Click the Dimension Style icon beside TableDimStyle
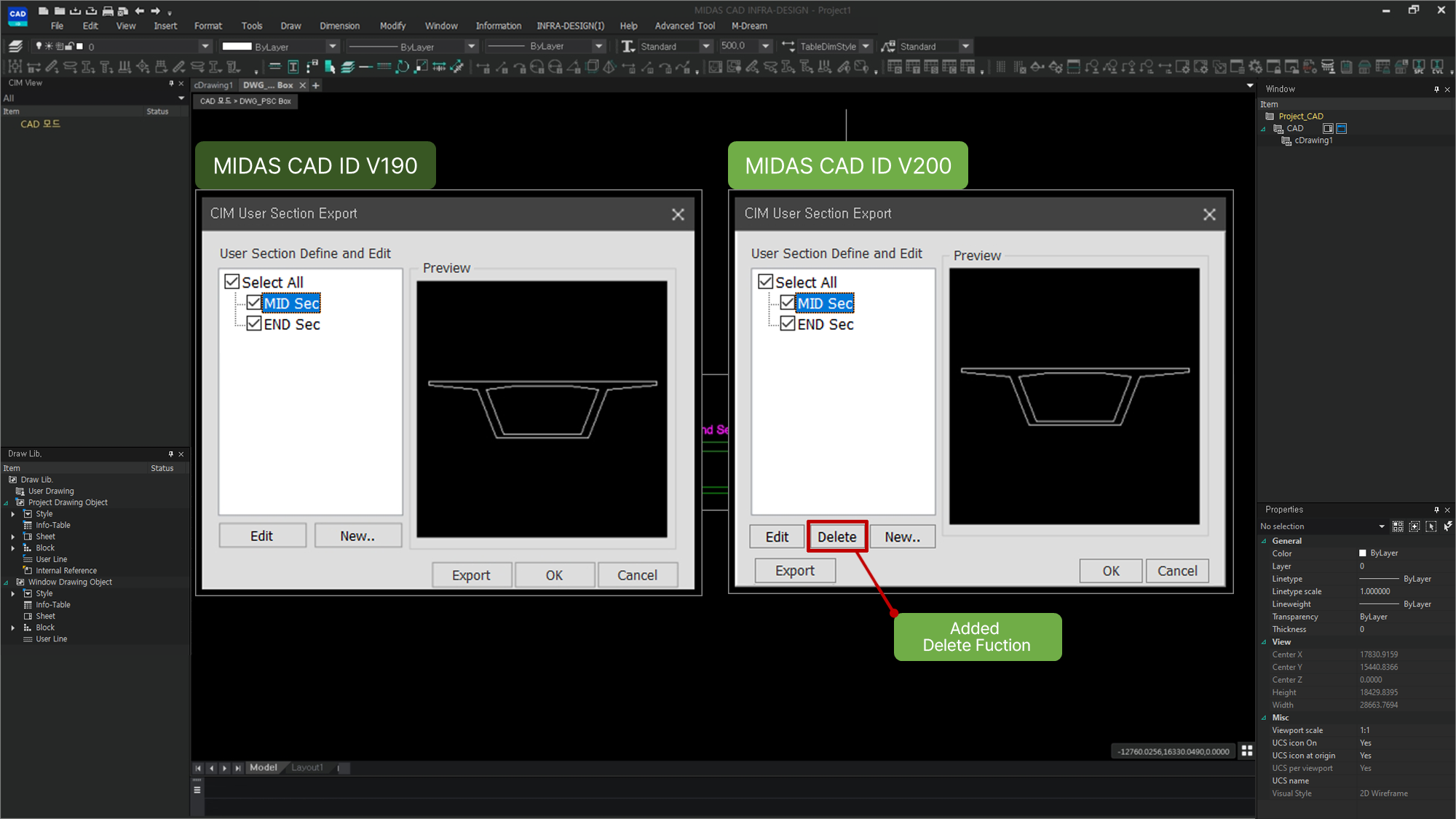 tap(788, 46)
